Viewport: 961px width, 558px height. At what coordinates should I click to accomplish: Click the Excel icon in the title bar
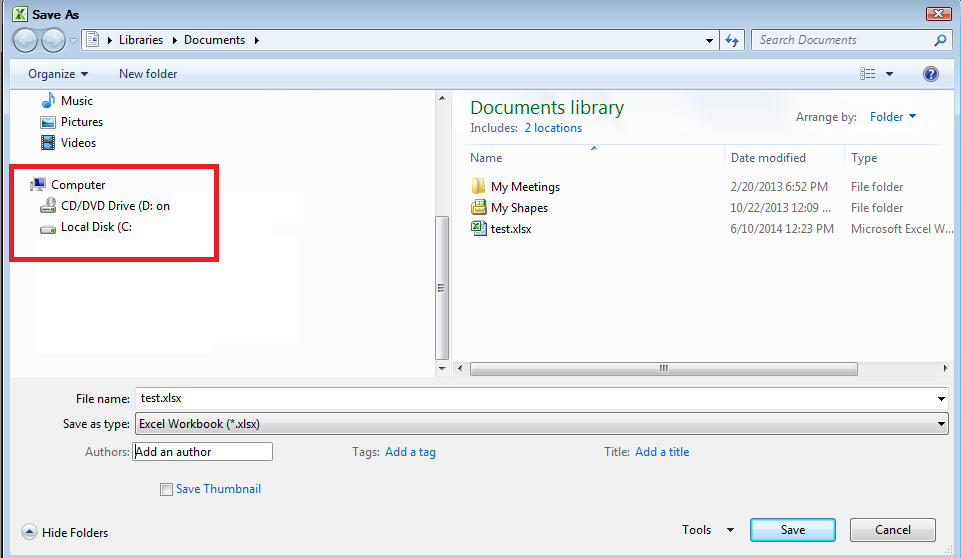(20, 14)
